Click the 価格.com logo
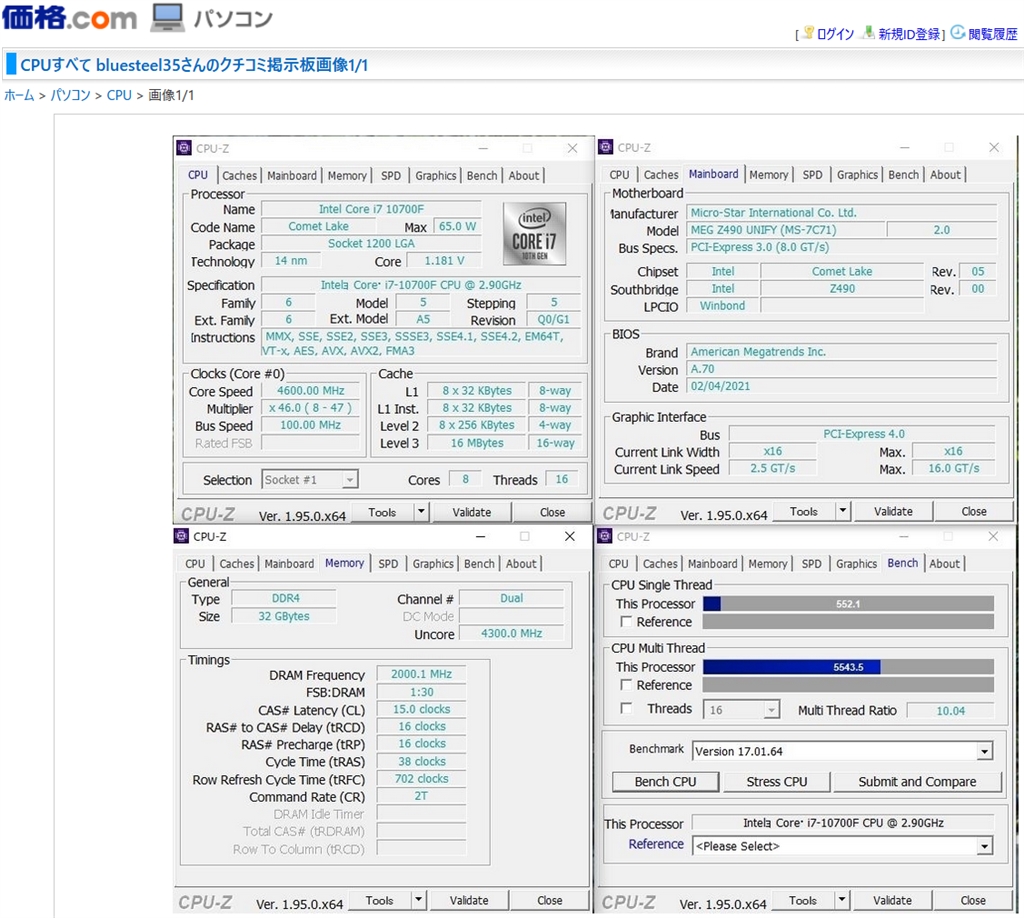1024x918 pixels. 69,18
